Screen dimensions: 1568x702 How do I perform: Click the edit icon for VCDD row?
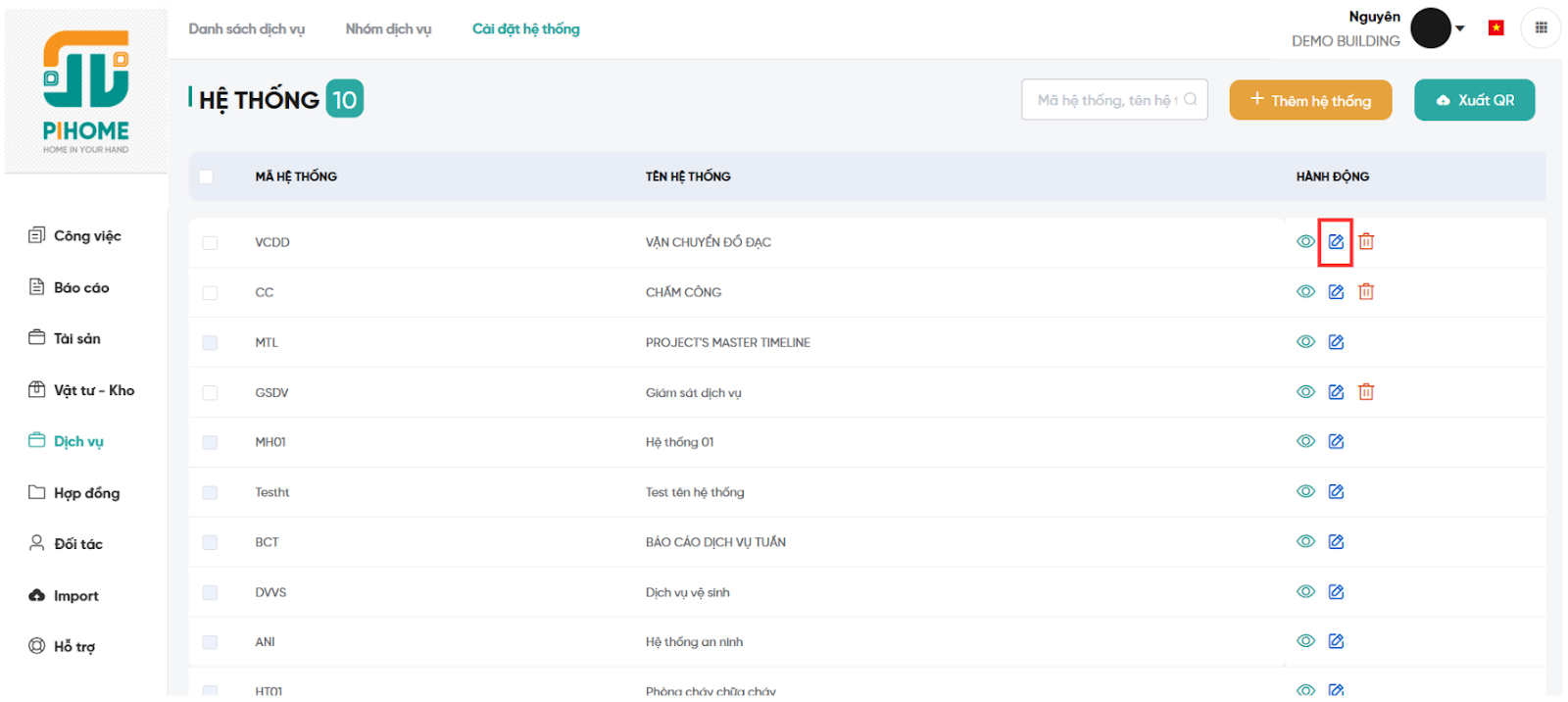click(1336, 242)
